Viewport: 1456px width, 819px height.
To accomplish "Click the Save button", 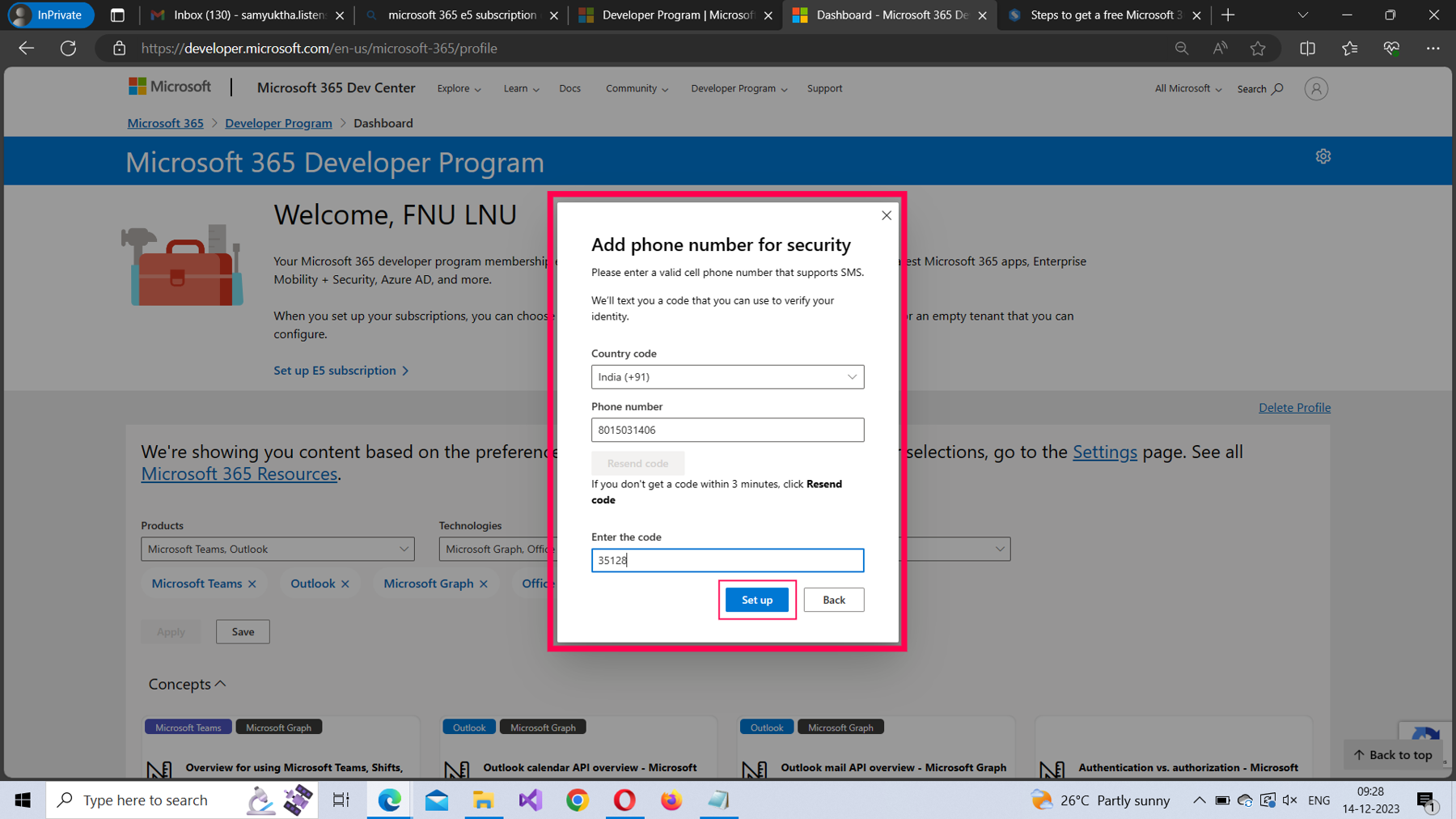I will click(x=243, y=632).
